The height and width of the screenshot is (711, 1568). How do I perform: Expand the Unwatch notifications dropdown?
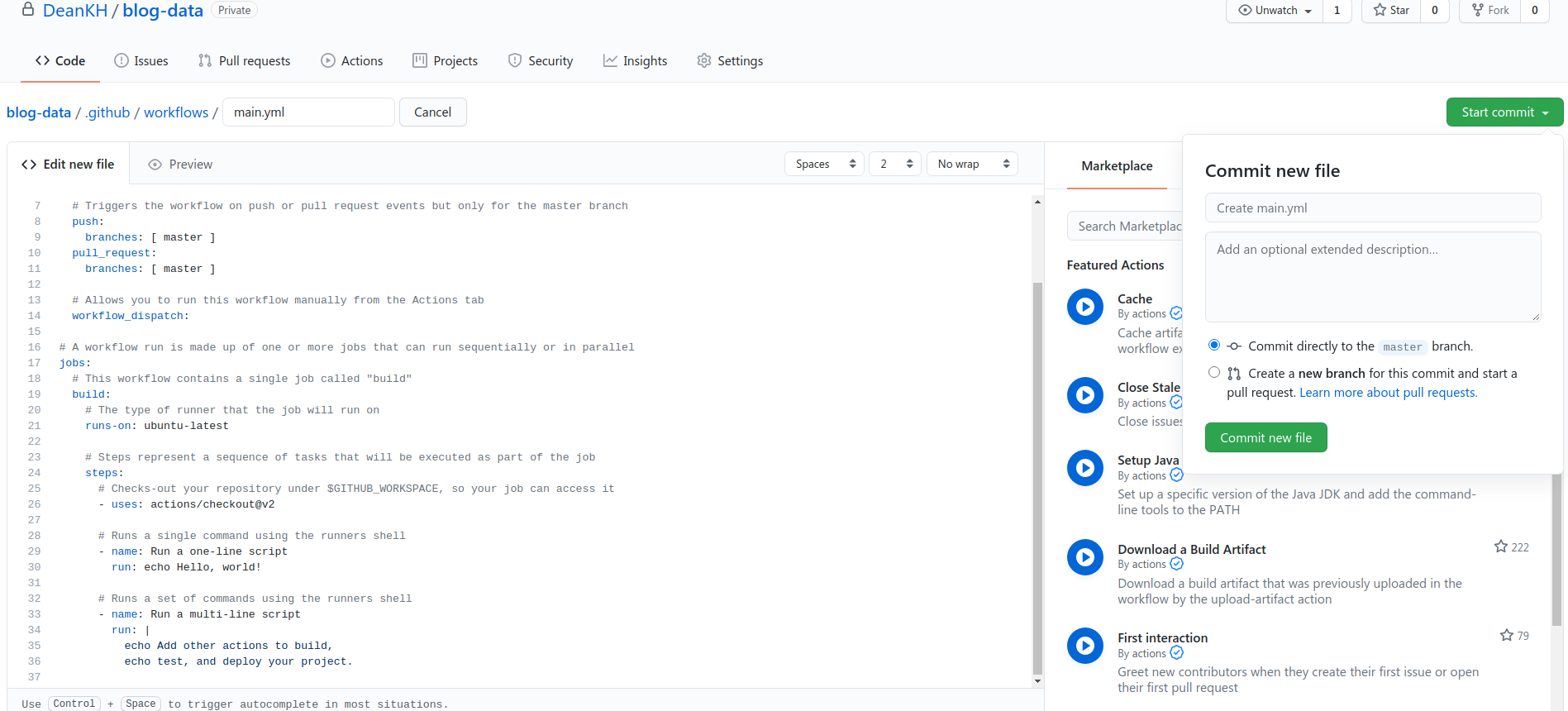[1275, 10]
